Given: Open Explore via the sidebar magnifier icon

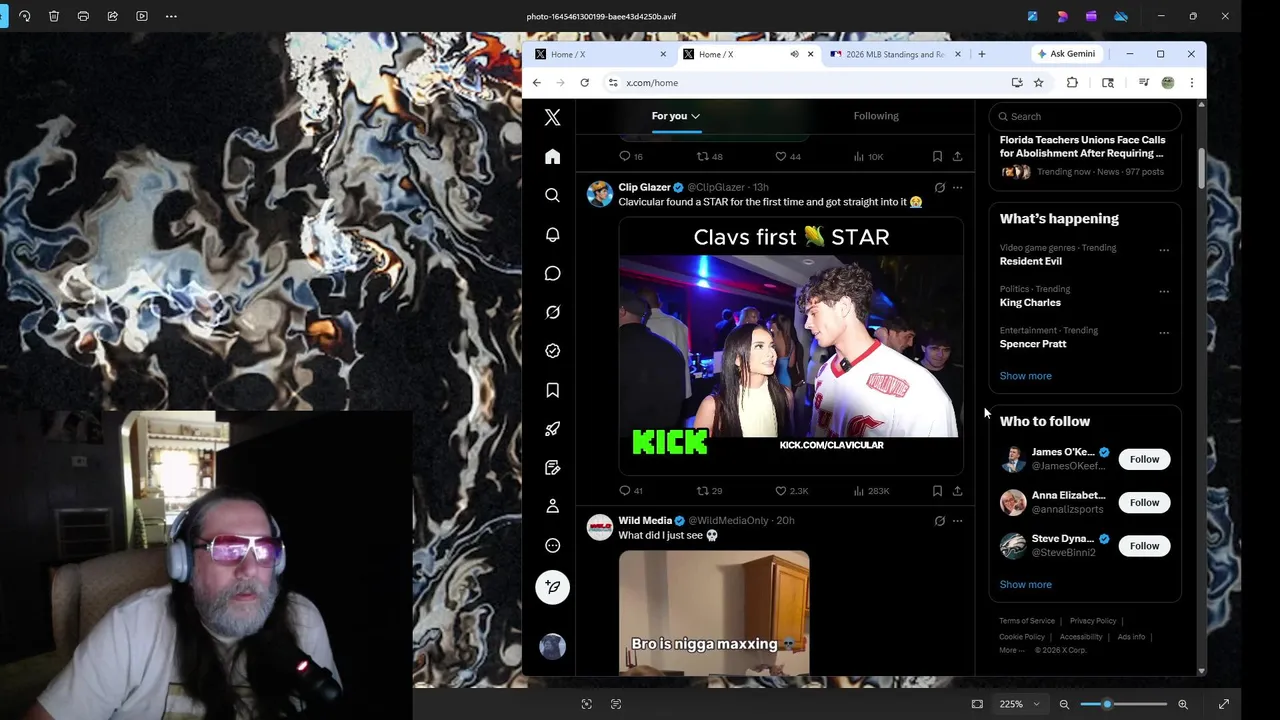Looking at the screenshot, I should [552, 195].
